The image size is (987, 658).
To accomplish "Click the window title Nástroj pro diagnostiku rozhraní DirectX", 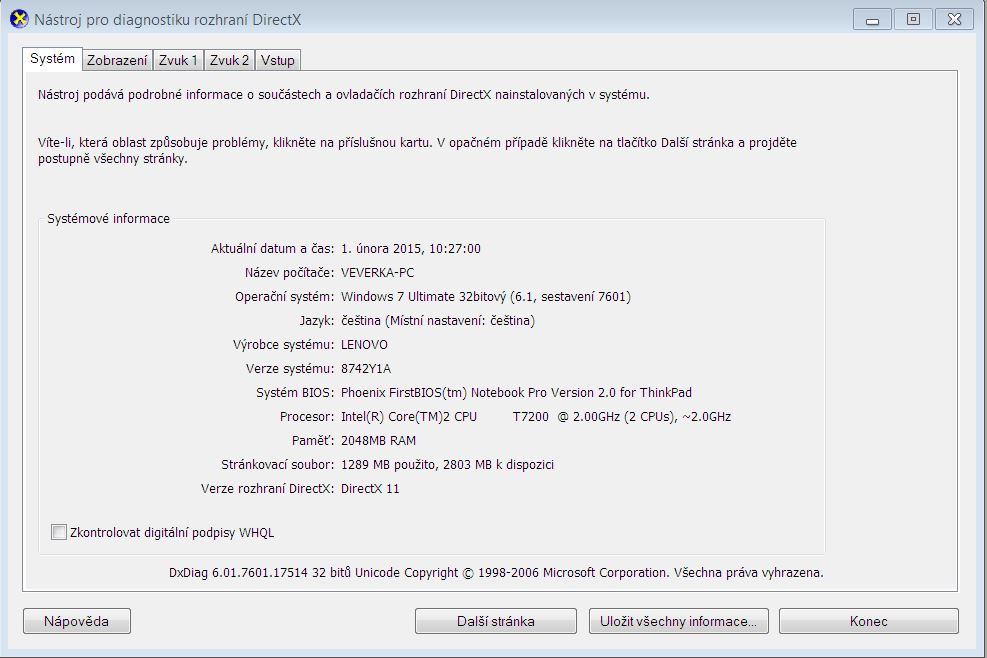I will (167, 20).
